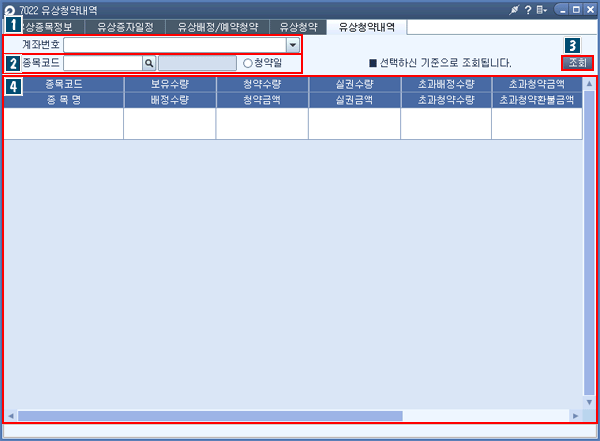Switch to the 유상증자일정 tab
Screen dimensions: 600x441
pyautogui.click(x=125, y=27)
